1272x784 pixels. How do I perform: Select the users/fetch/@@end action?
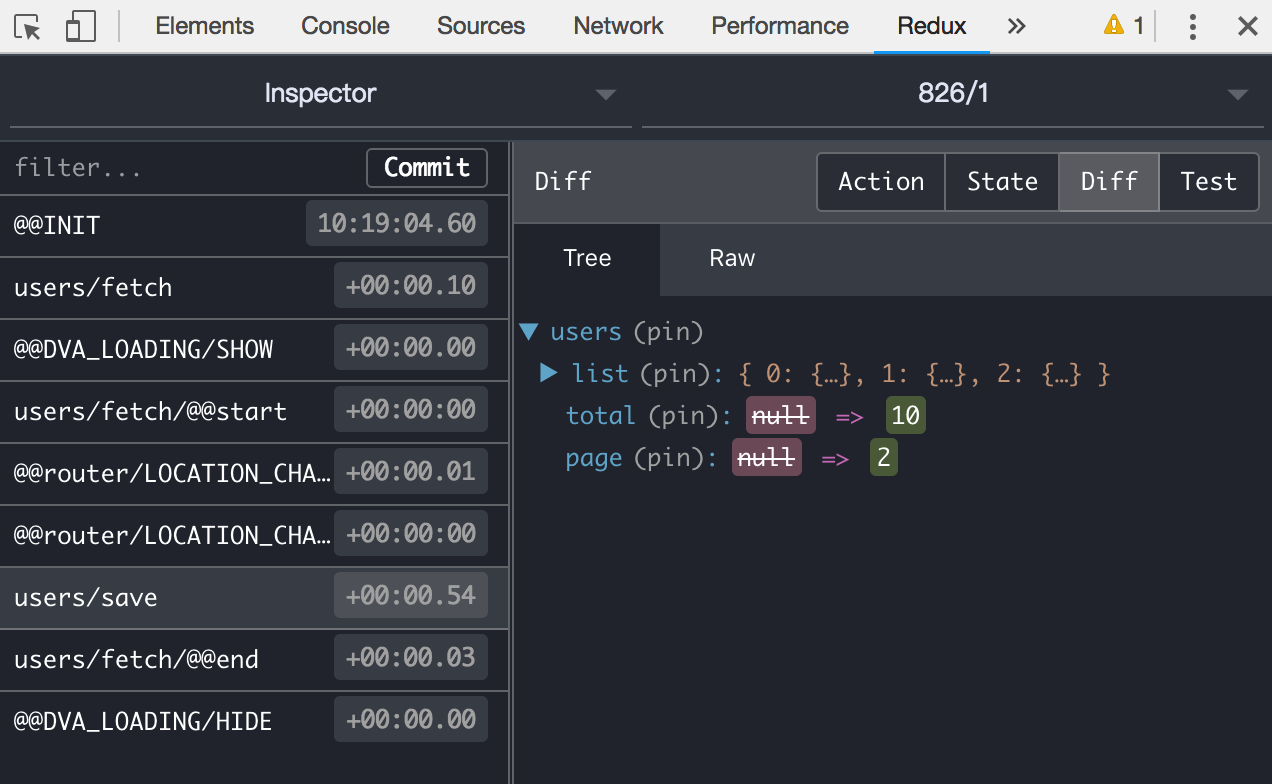pyautogui.click(x=254, y=659)
